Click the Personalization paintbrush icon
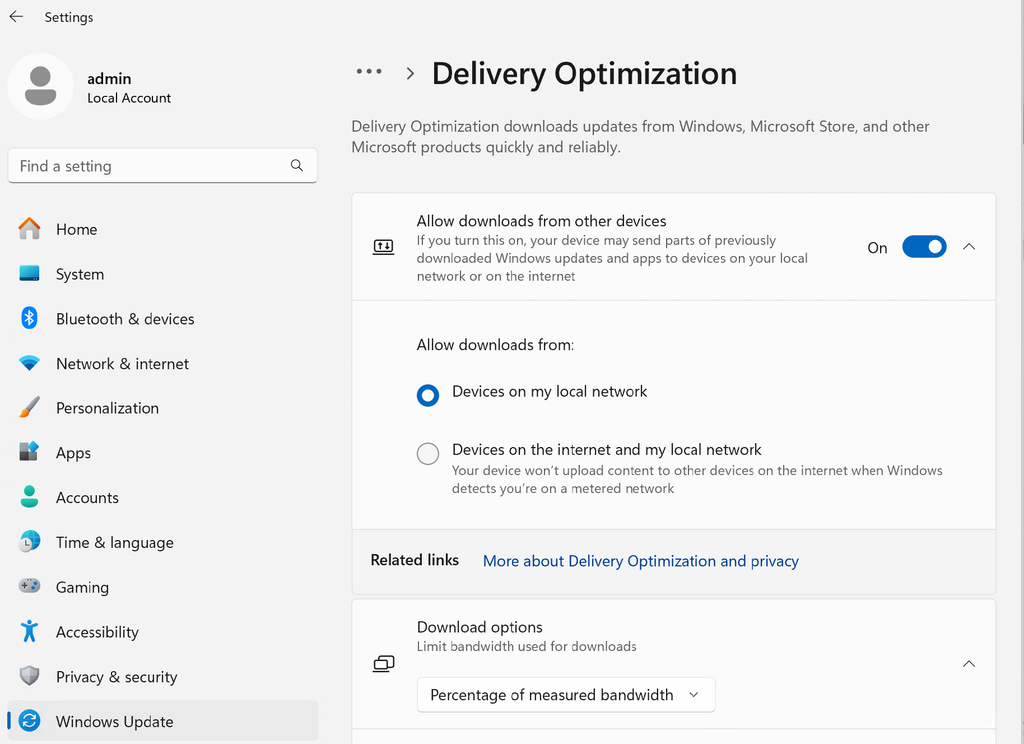This screenshot has width=1024, height=744. coord(29,408)
